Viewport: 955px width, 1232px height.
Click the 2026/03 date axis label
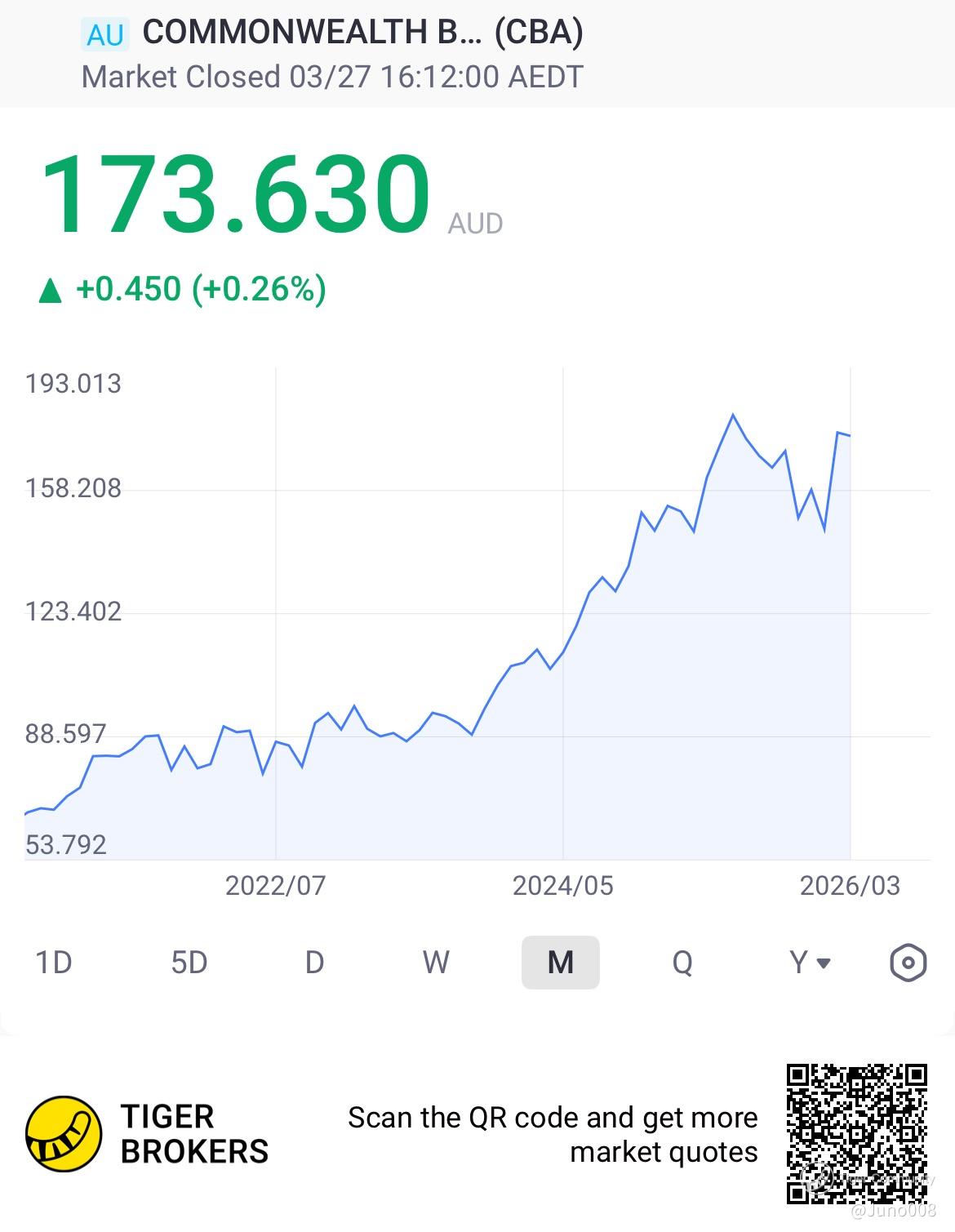coord(850,886)
